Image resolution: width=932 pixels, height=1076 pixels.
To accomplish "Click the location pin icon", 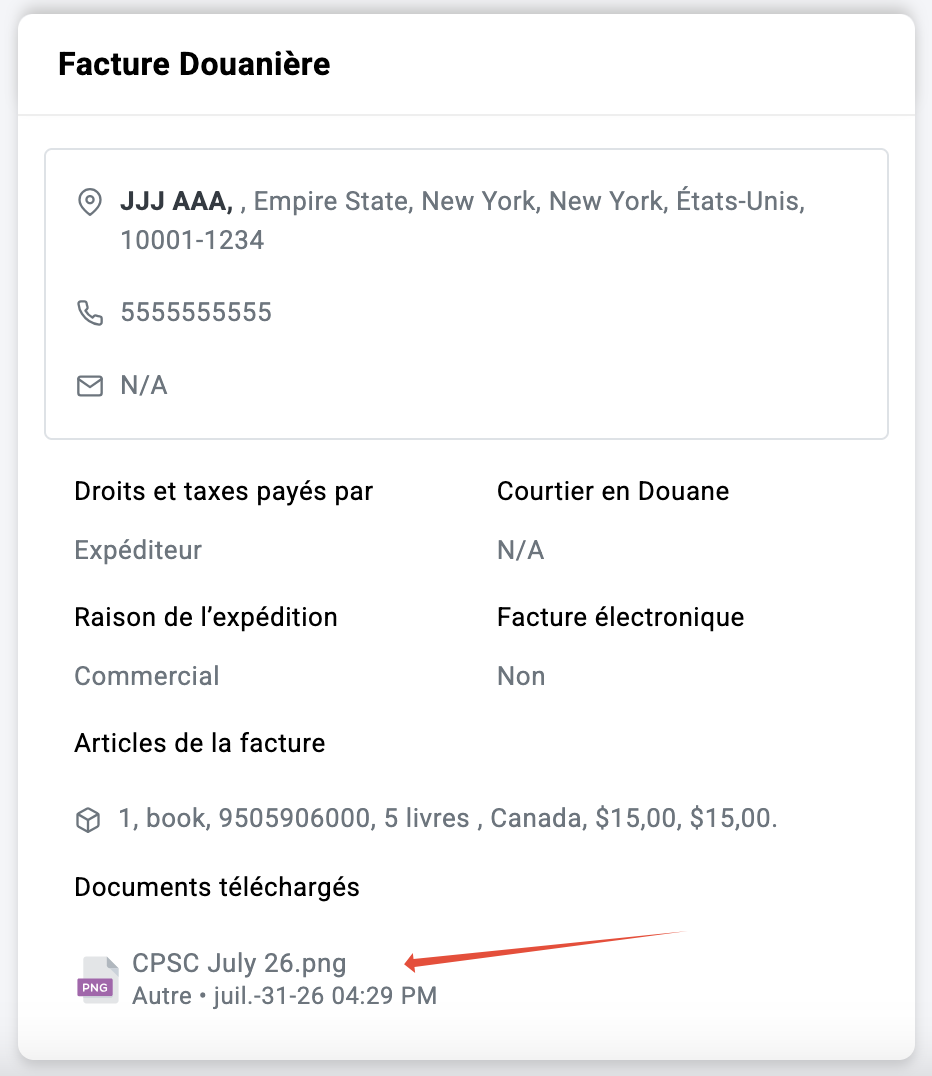I will pyautogui.click(x=90, y=202).
